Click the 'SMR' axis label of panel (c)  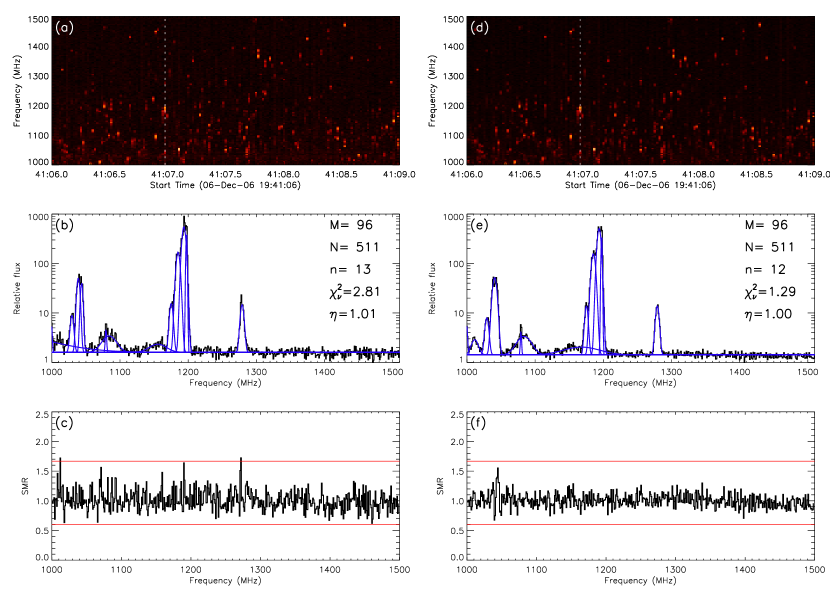click(x=25, y=487)
